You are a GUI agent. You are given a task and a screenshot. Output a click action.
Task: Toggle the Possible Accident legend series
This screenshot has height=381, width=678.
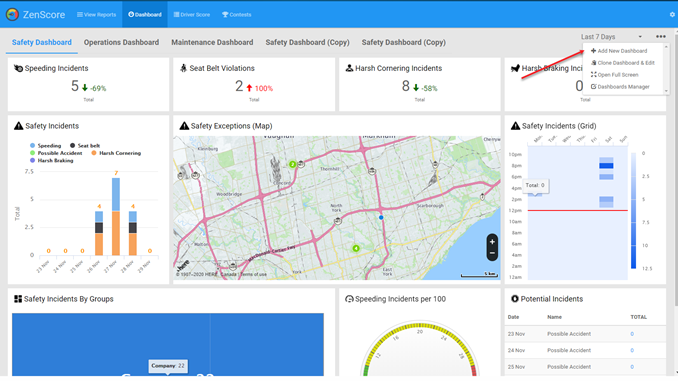56,153
